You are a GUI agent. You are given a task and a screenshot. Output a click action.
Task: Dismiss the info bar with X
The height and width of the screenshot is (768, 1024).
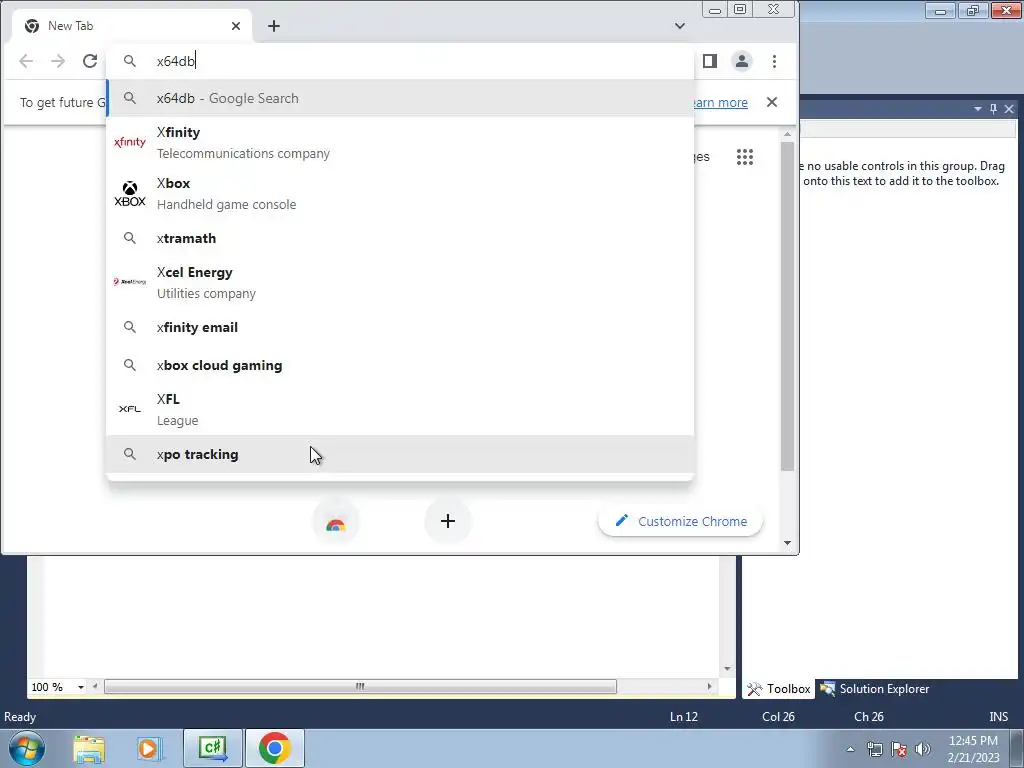tap(772, 102)
